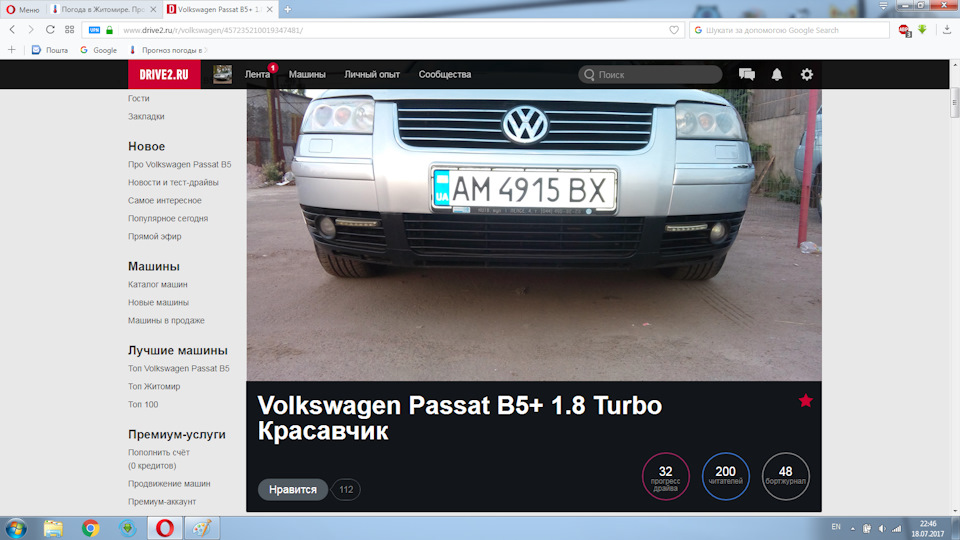This screenshot has height=540, width=960.
Task: Open Opera in the taskbar
Action: (165, 528)
